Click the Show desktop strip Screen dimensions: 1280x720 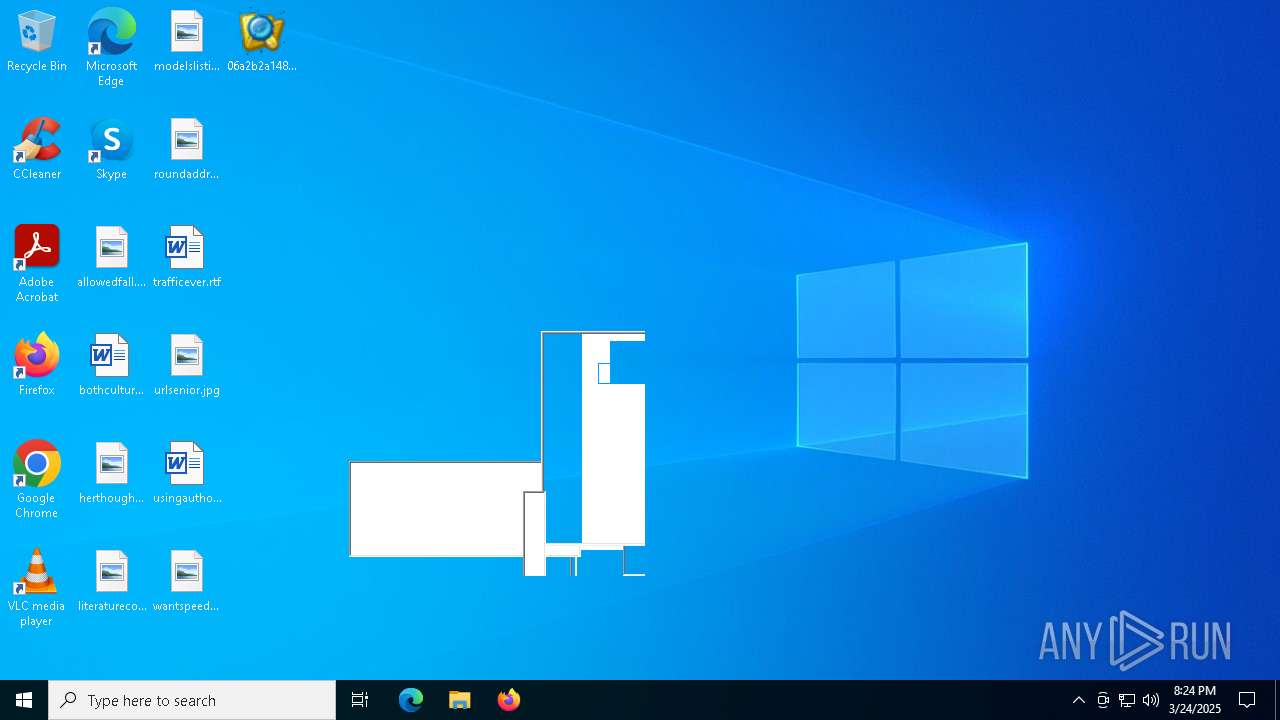(x=1277, y=700)
